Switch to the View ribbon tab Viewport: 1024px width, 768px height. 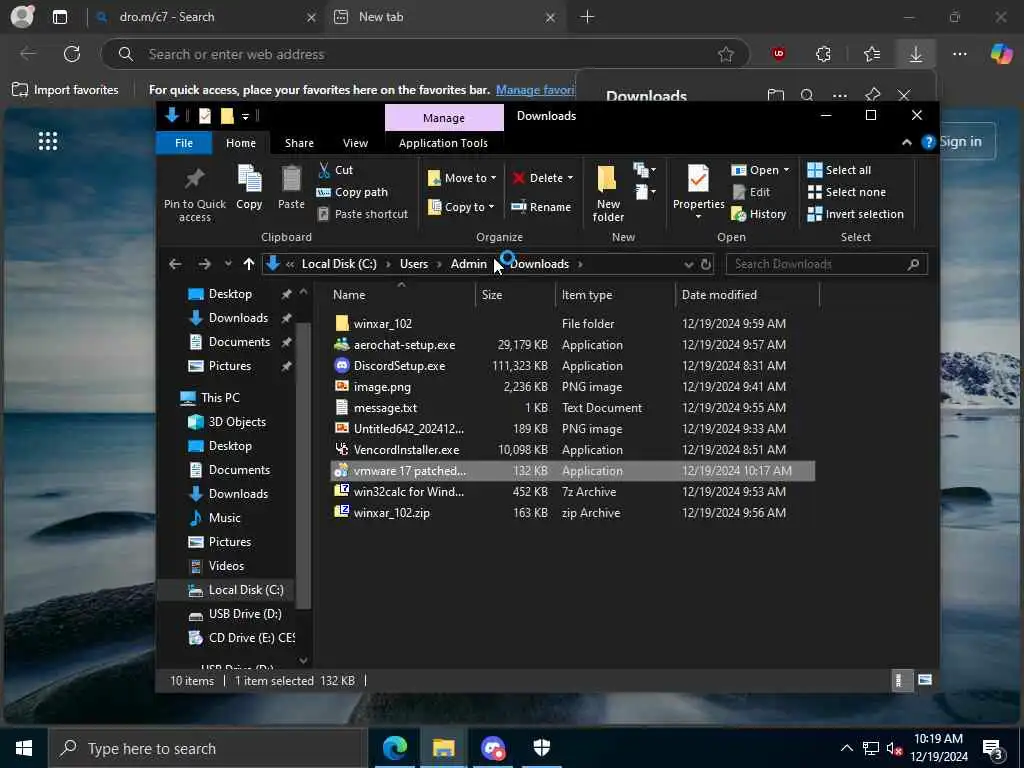tap(355, 143)
